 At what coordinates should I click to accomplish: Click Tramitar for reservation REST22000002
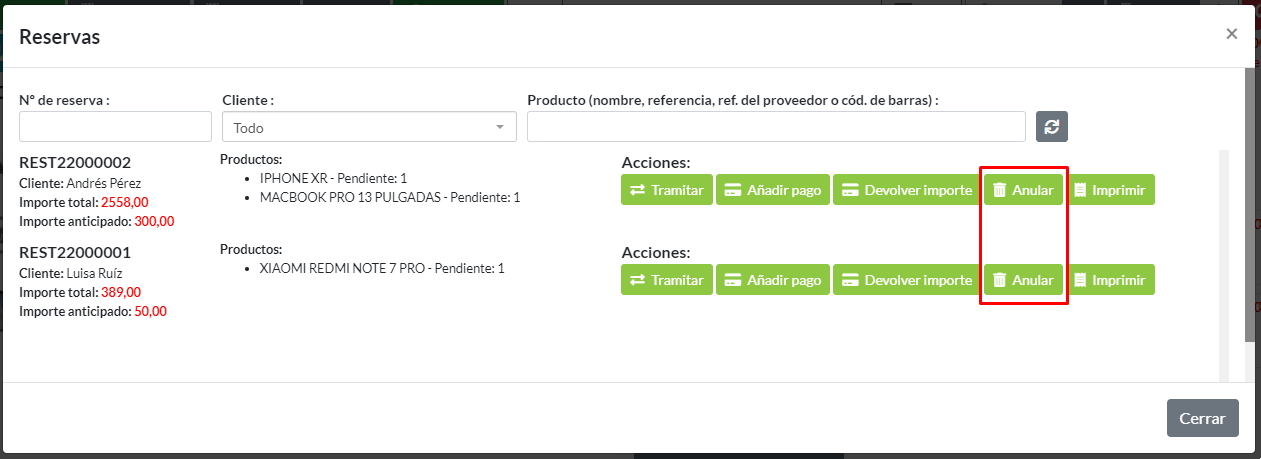[667, 190]
